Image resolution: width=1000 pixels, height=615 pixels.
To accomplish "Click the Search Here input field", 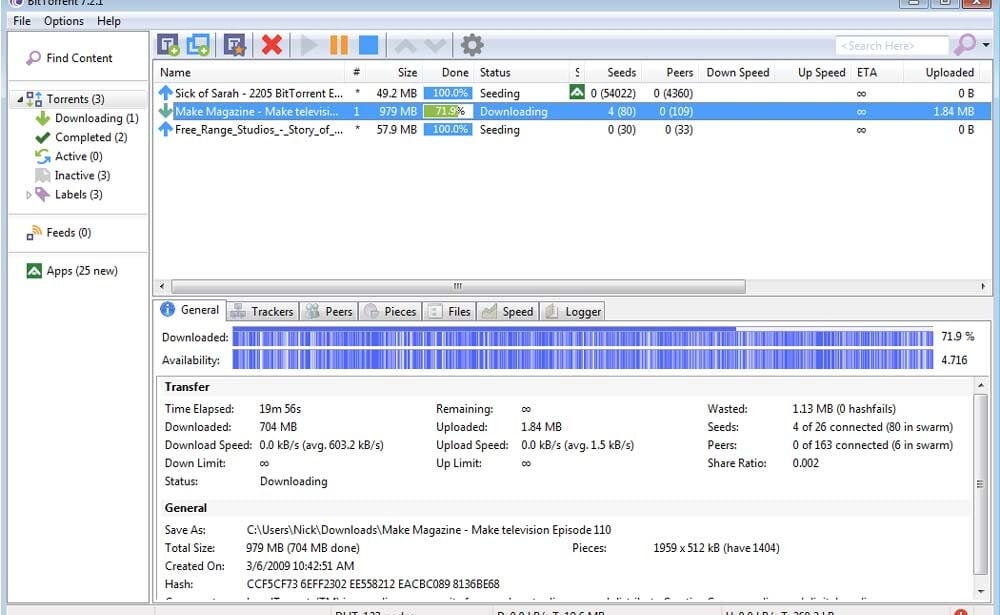I will pos(892,46).
